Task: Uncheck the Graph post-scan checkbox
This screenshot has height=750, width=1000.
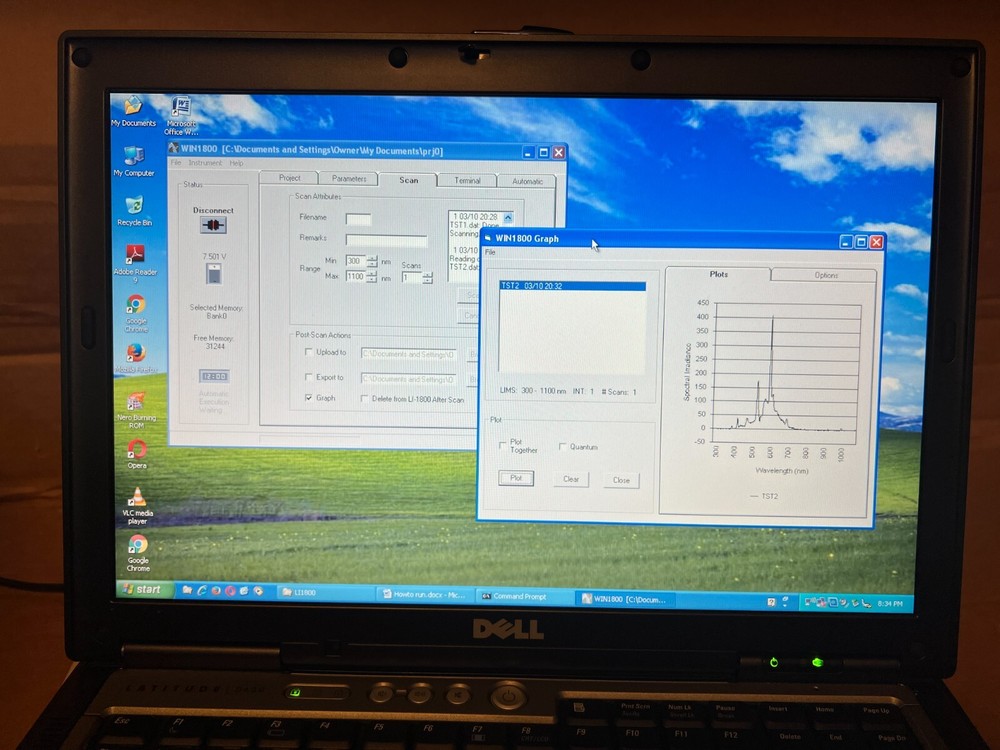Action: coord(310,398)
